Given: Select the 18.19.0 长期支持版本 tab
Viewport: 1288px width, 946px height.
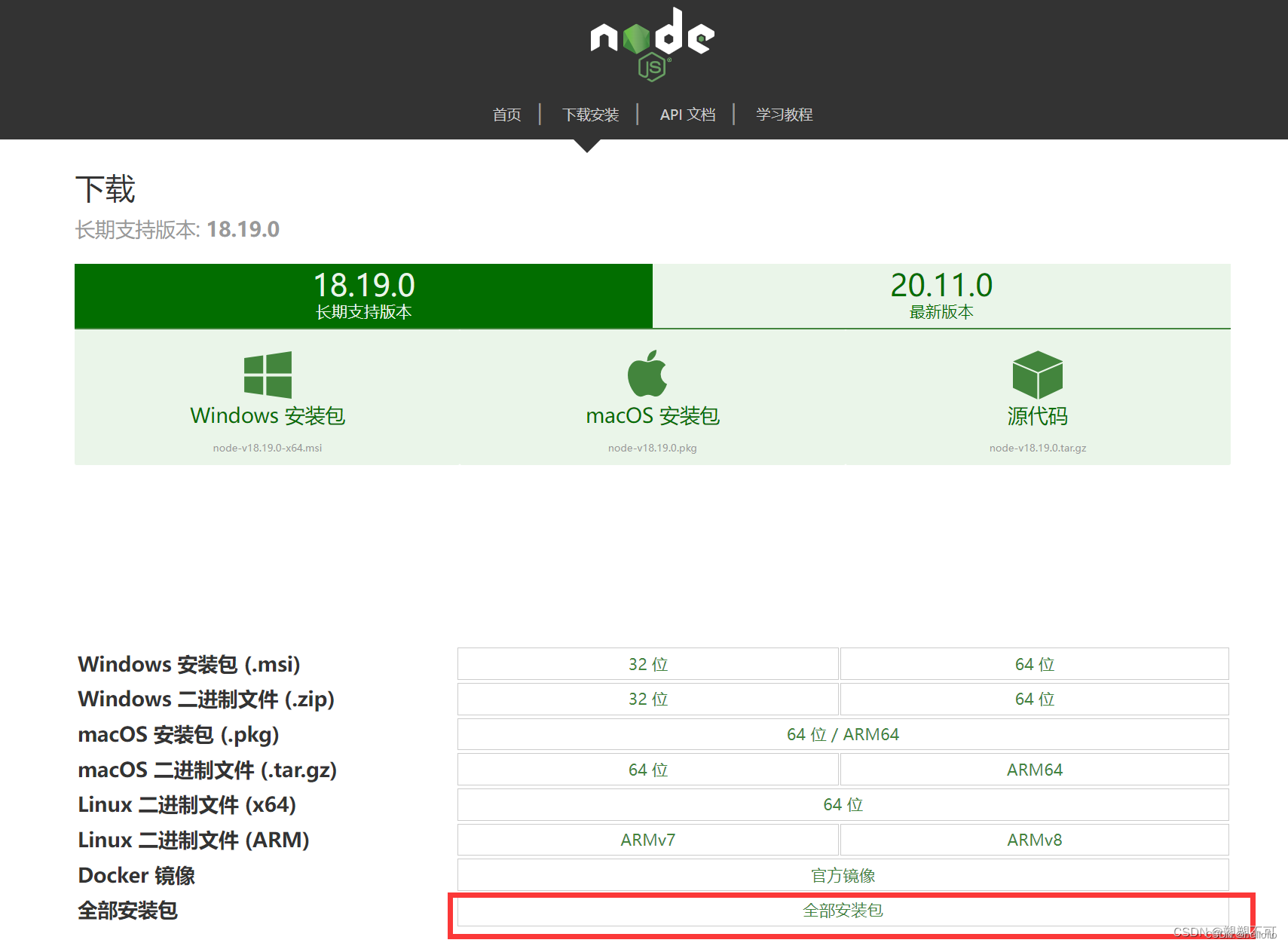Looking at the screenshot, I should [363, 295].
